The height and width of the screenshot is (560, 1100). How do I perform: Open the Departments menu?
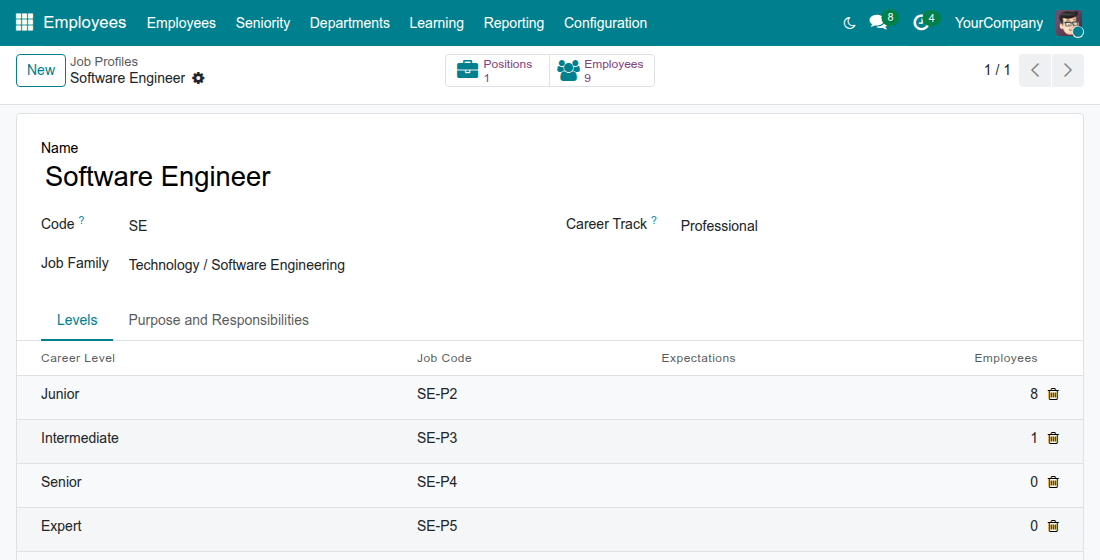349,23
